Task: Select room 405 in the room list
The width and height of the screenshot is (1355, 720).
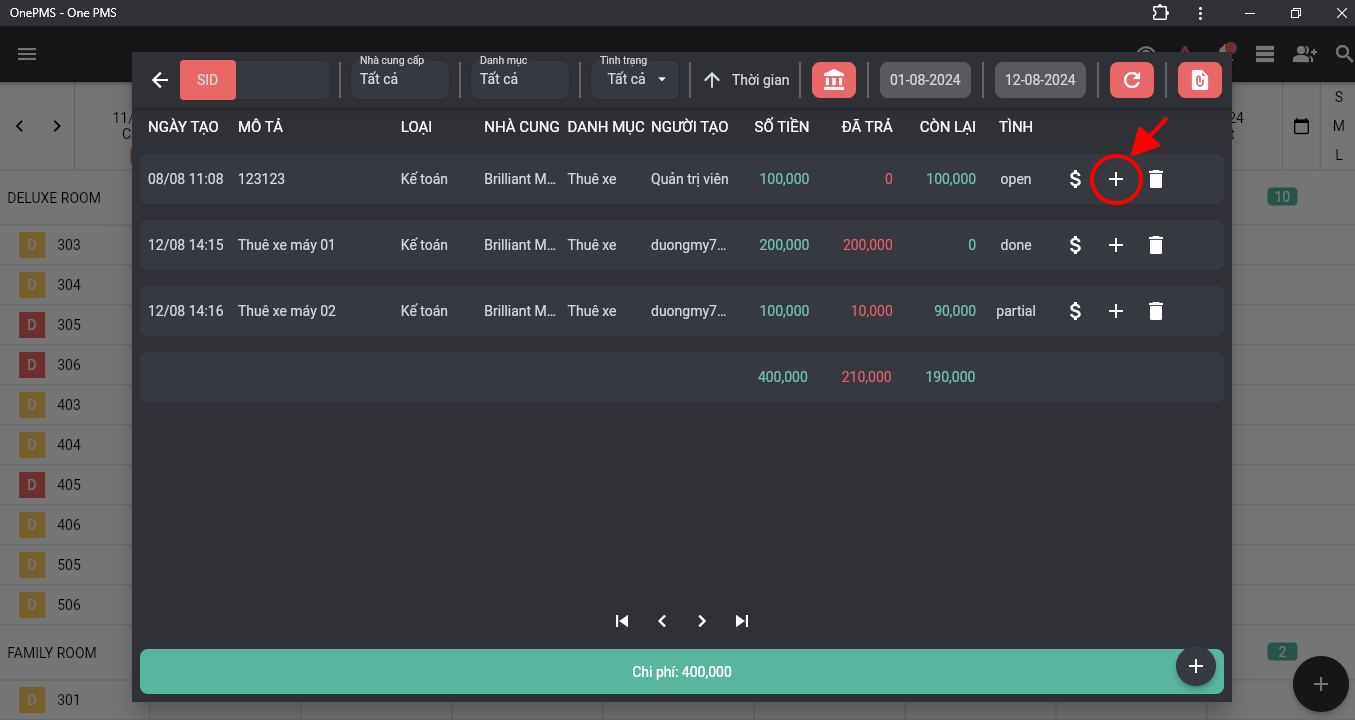Action: click(69, 485)
